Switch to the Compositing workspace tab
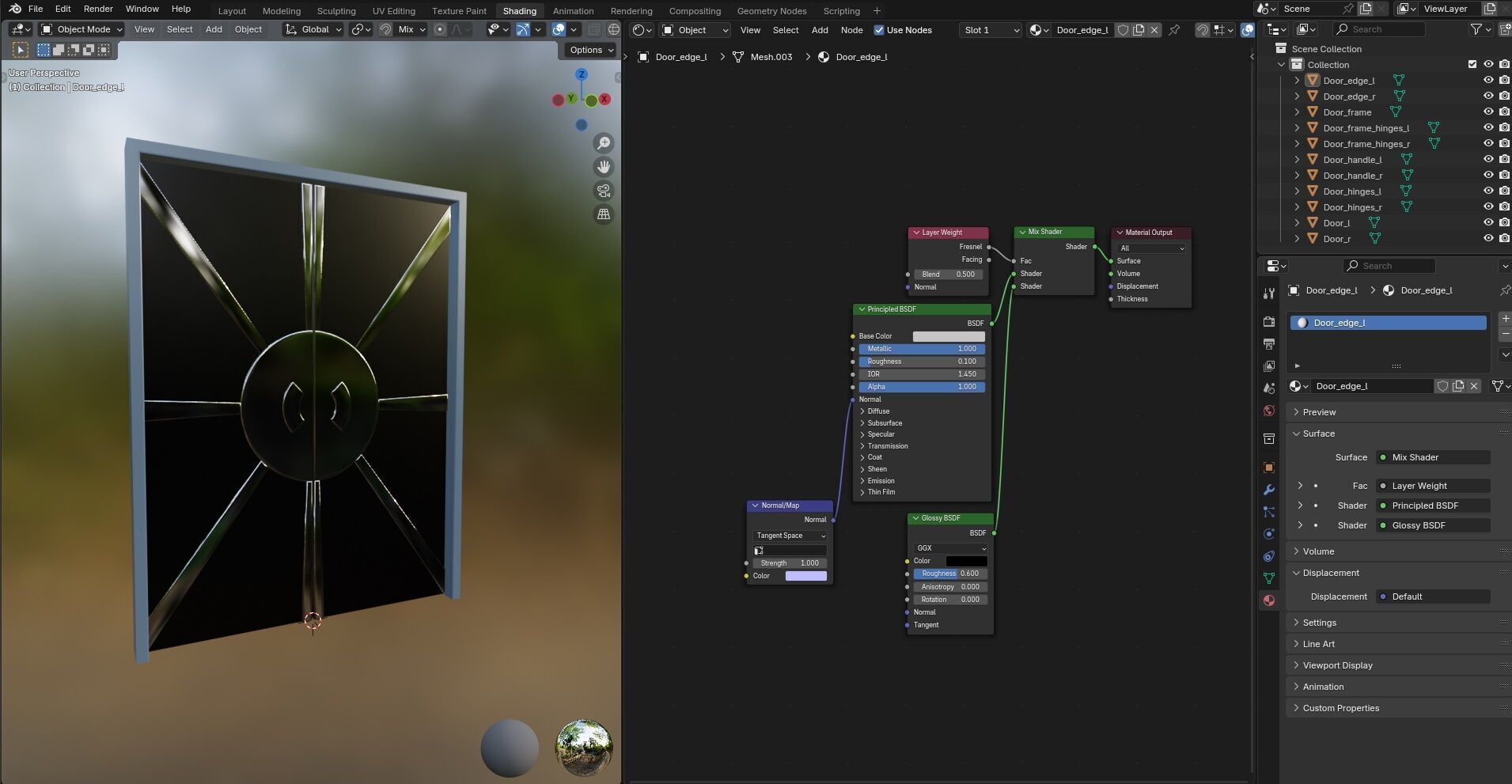Viewport: 1512px width, 784px height. (x=694, y=11)
